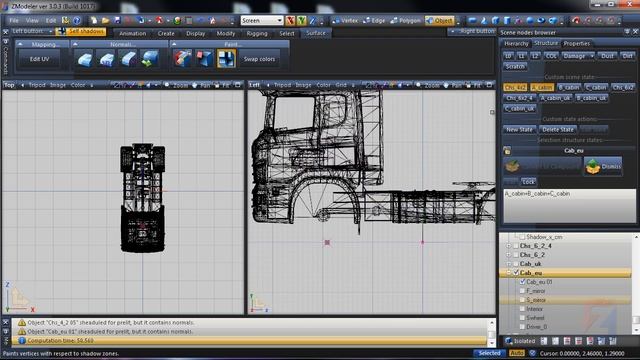Open Right button tool dropdown

click(473, 31)
